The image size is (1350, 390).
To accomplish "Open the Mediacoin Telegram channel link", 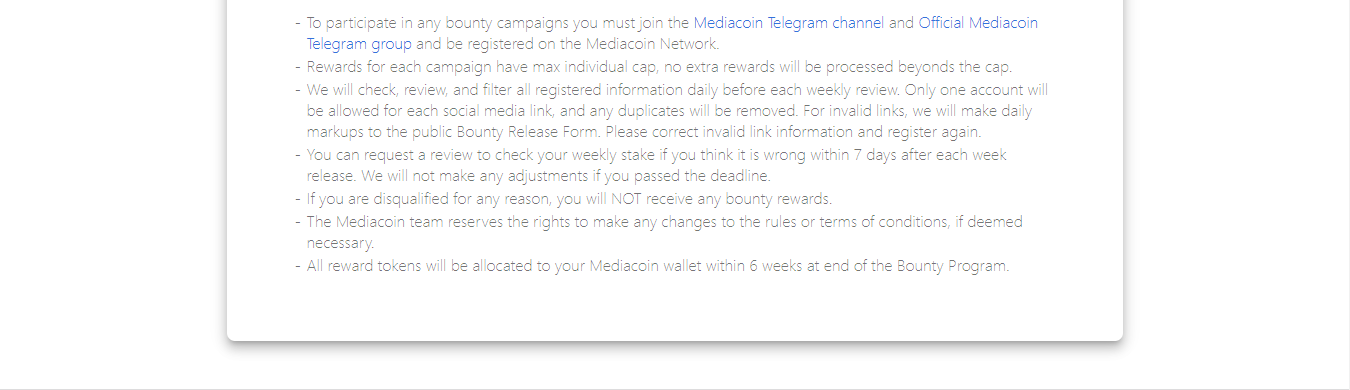I will pos(789,23).
